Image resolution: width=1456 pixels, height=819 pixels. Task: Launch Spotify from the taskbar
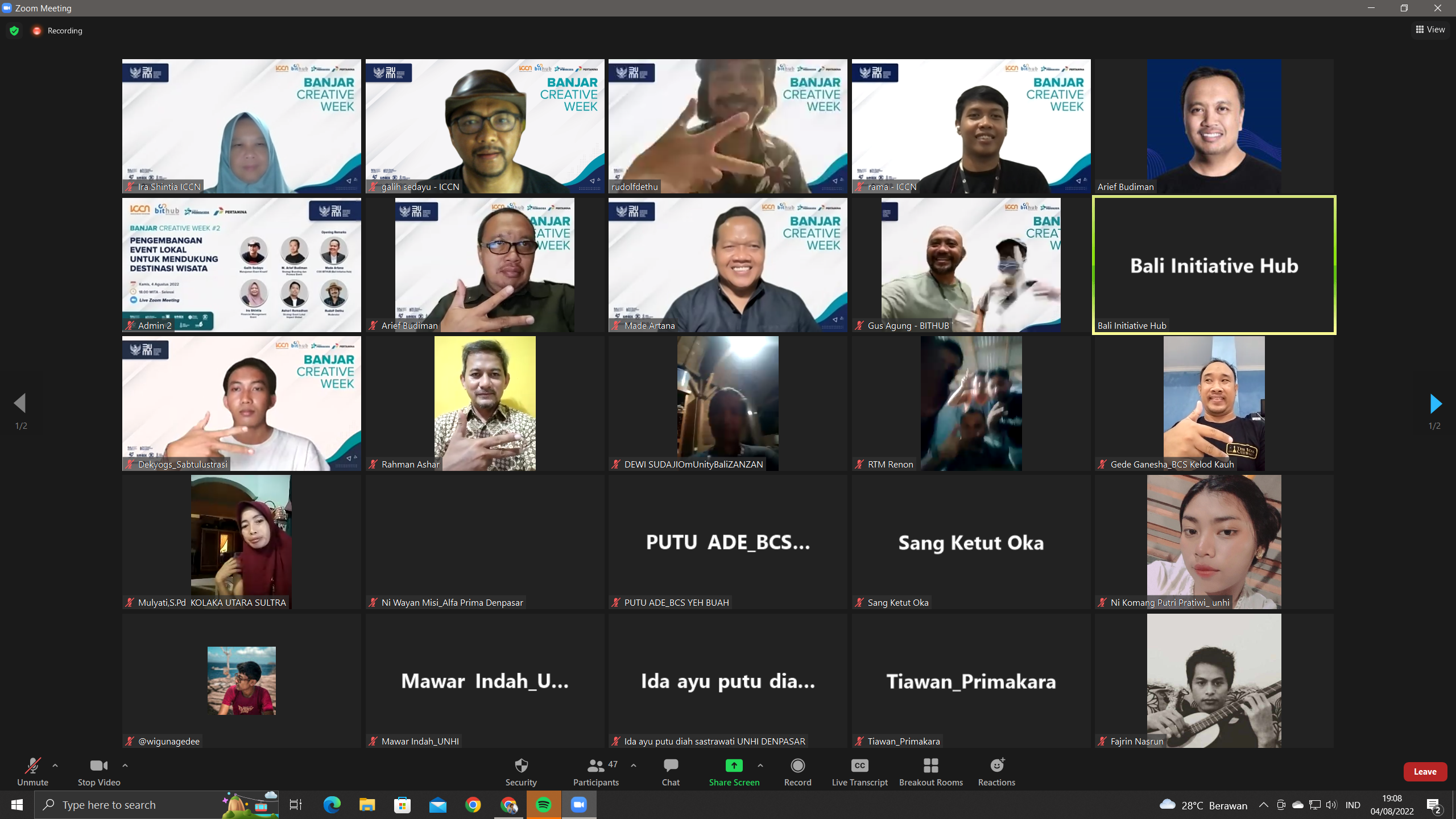click(544, 804)
